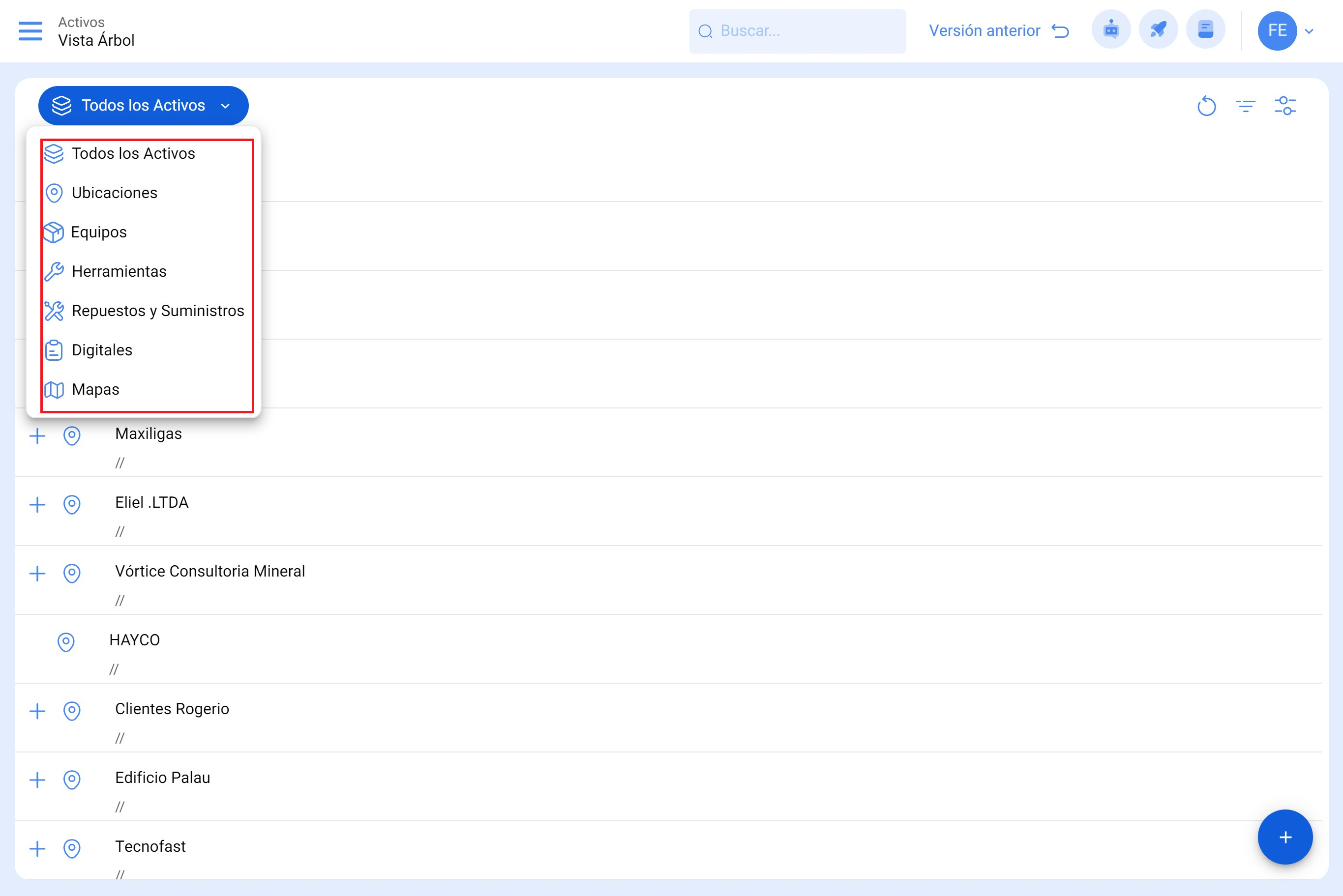Image resolution: width=1343 pixels, height=896 pixels.
Task: Click location pin beside Edificio Palau
Action: (71, 780)
